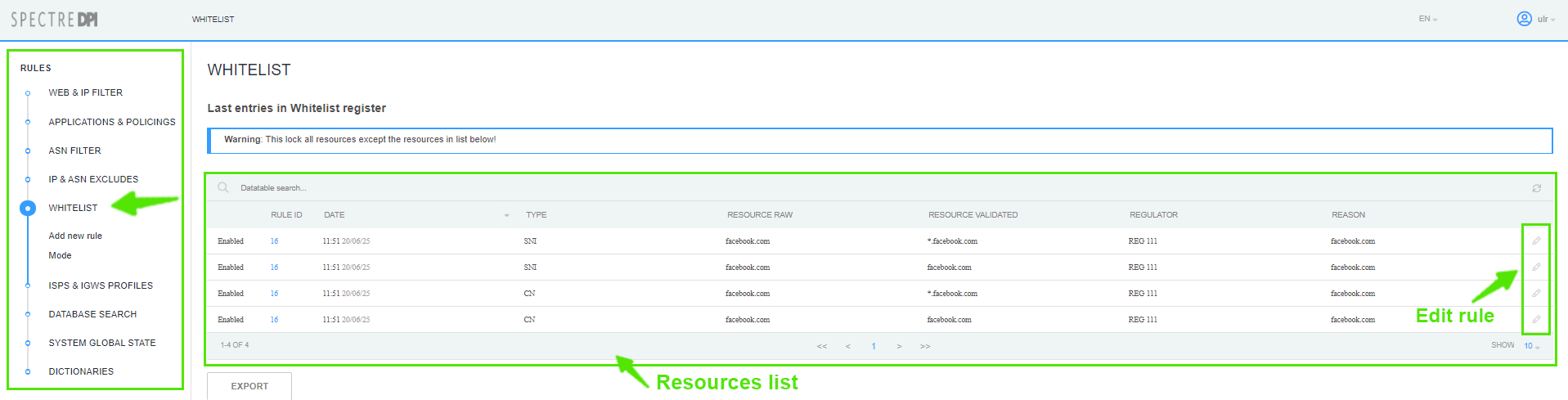This screenshot has width=1568, height=400.
Task: Expand the show rows per page dropdown
Action: (x=1531, y=346)
